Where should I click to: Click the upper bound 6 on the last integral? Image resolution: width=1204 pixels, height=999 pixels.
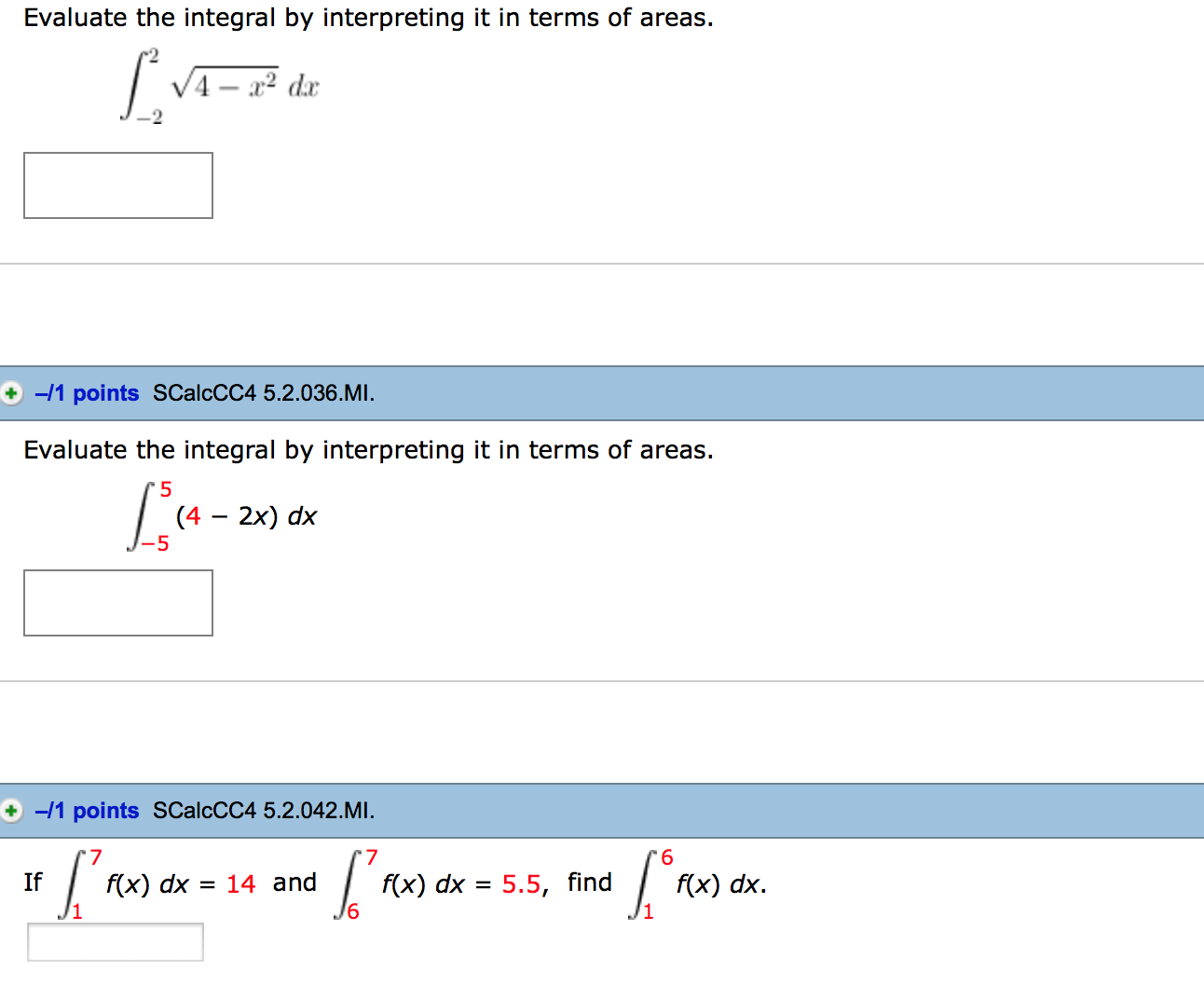click(x=665, y=857)
